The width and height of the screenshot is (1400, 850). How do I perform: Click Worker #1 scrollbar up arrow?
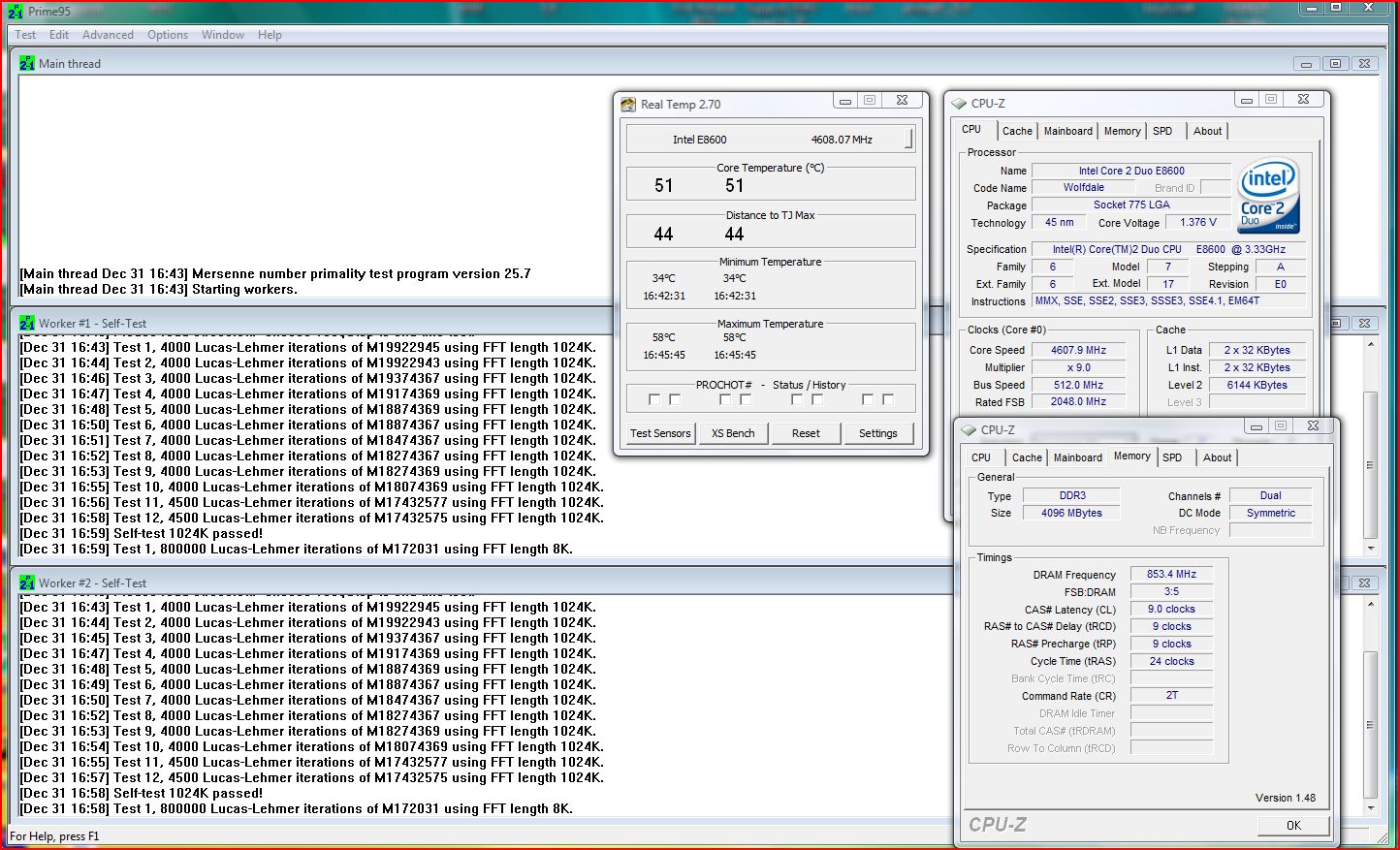[1370, 345]
